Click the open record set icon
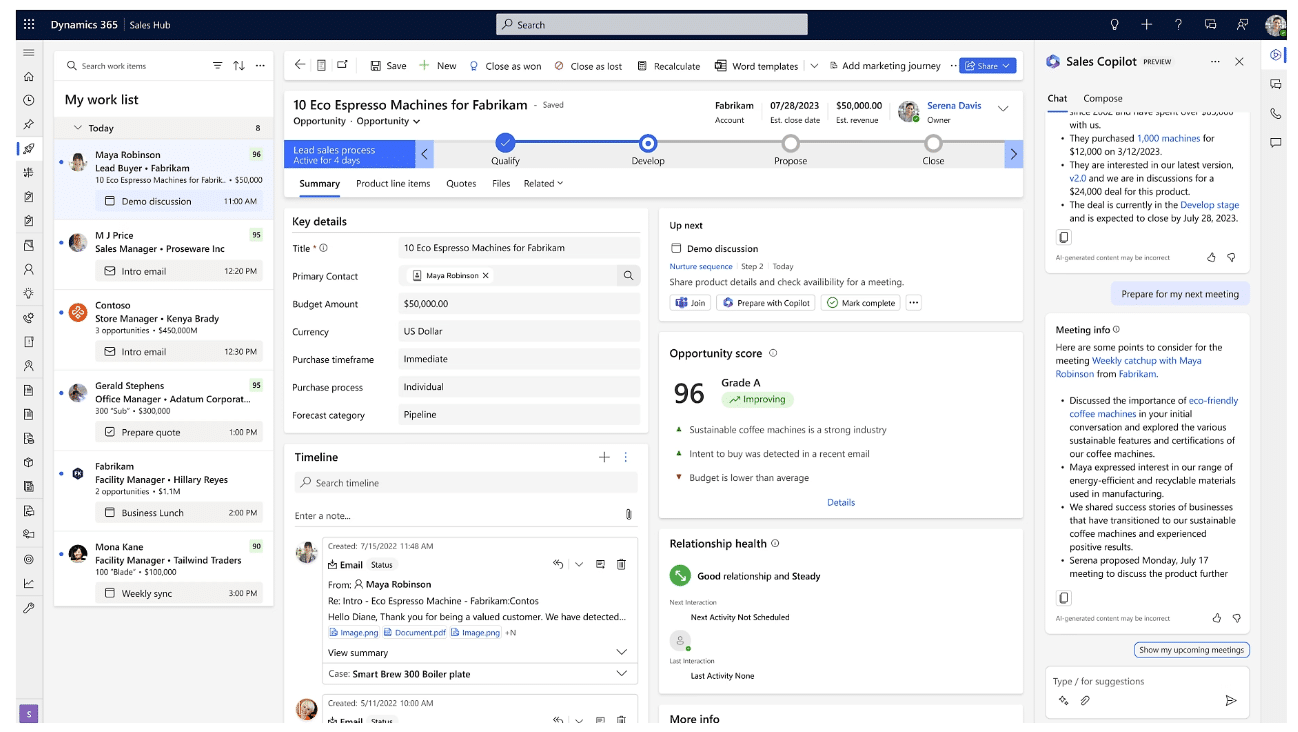 click(x=321, y=65)
